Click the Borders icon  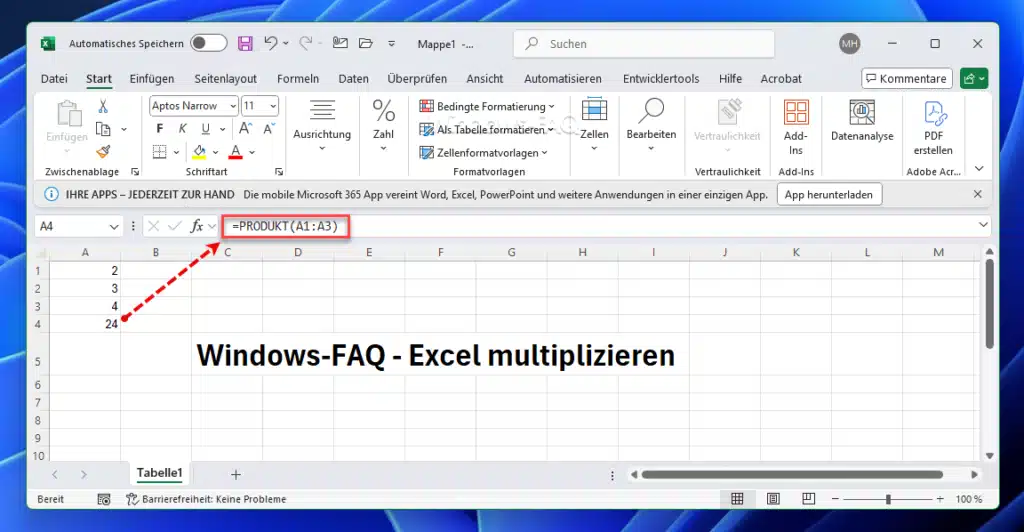point(159,152)
